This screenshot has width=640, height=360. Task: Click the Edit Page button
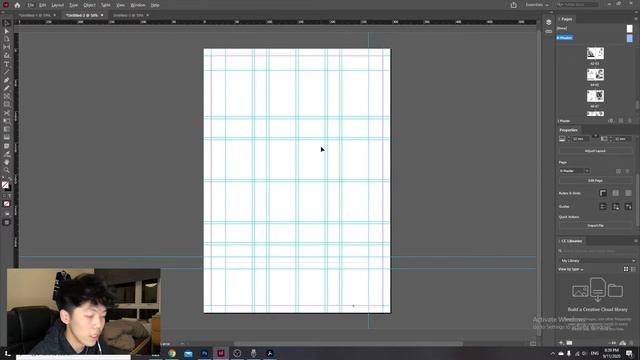tap(595, 180)
